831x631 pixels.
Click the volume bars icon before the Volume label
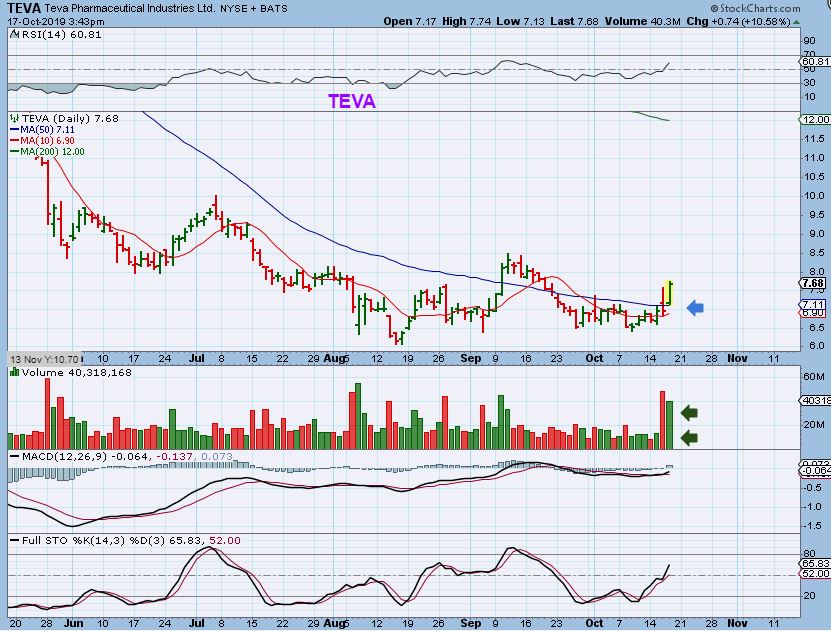tap(14, 372)
